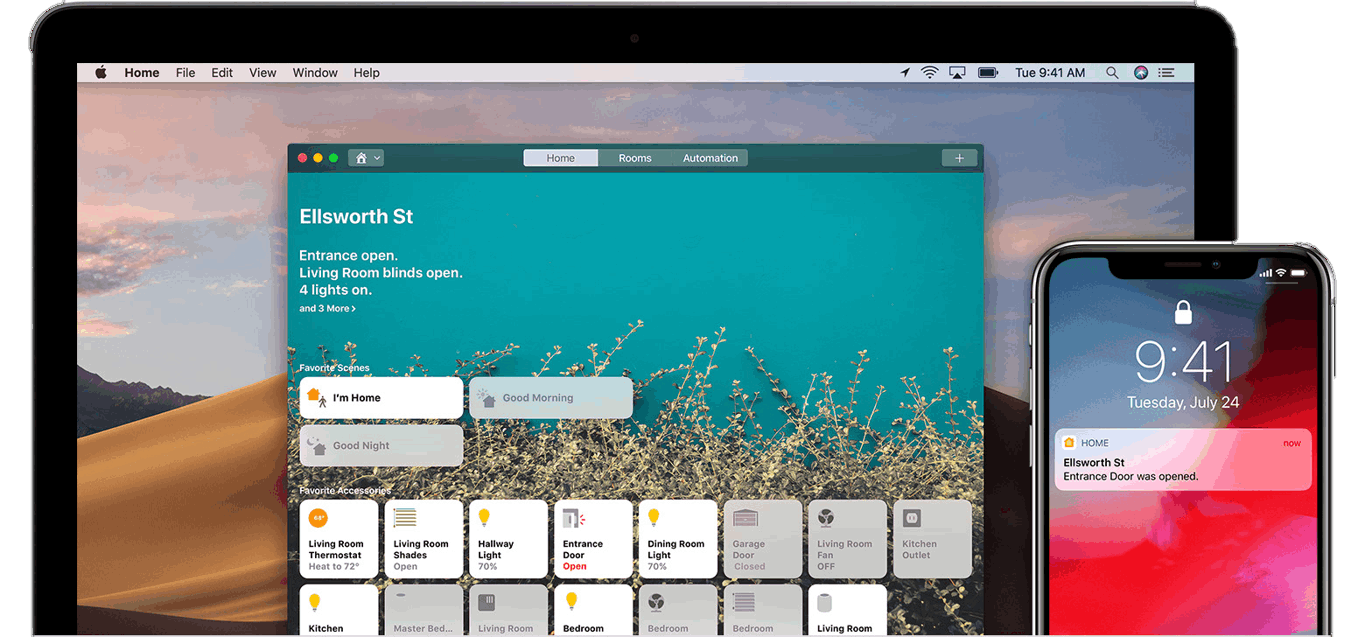Open the Living Room Thermostat temperature icon
Image resolution: width=1365 pixels, height=637 pixels.
coord(318,518)
